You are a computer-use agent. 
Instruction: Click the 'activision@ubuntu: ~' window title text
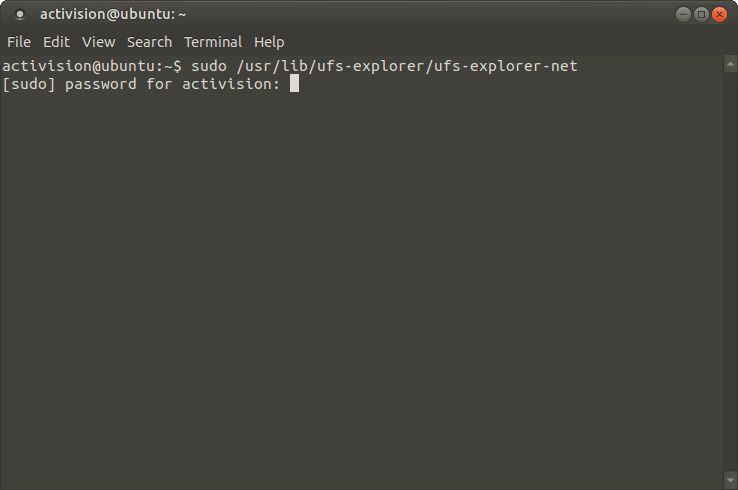click(113, 14)
